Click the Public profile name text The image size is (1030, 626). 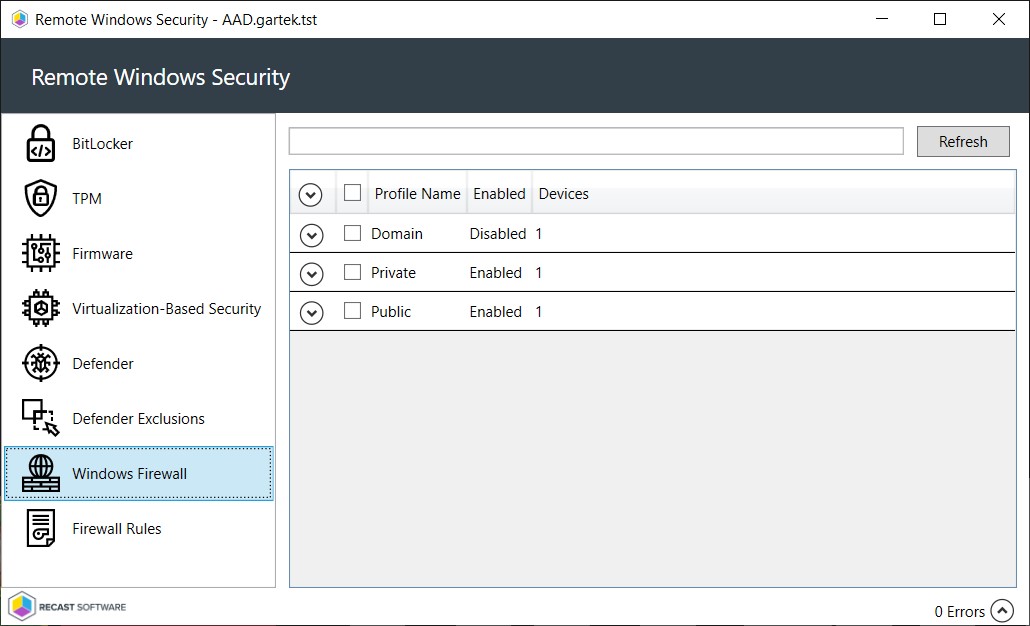tap(391, 311)
